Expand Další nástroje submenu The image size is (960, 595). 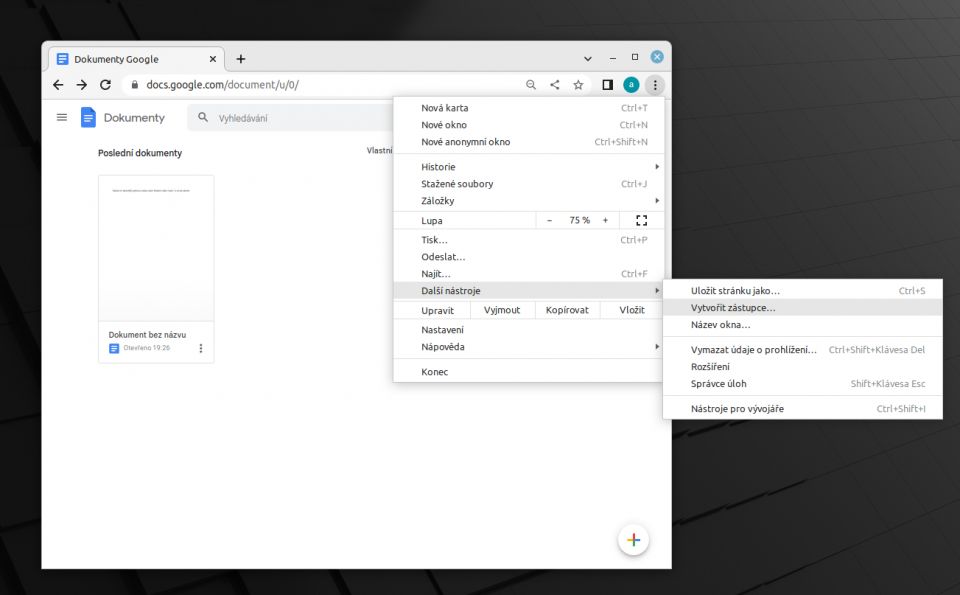pos(528,291)
